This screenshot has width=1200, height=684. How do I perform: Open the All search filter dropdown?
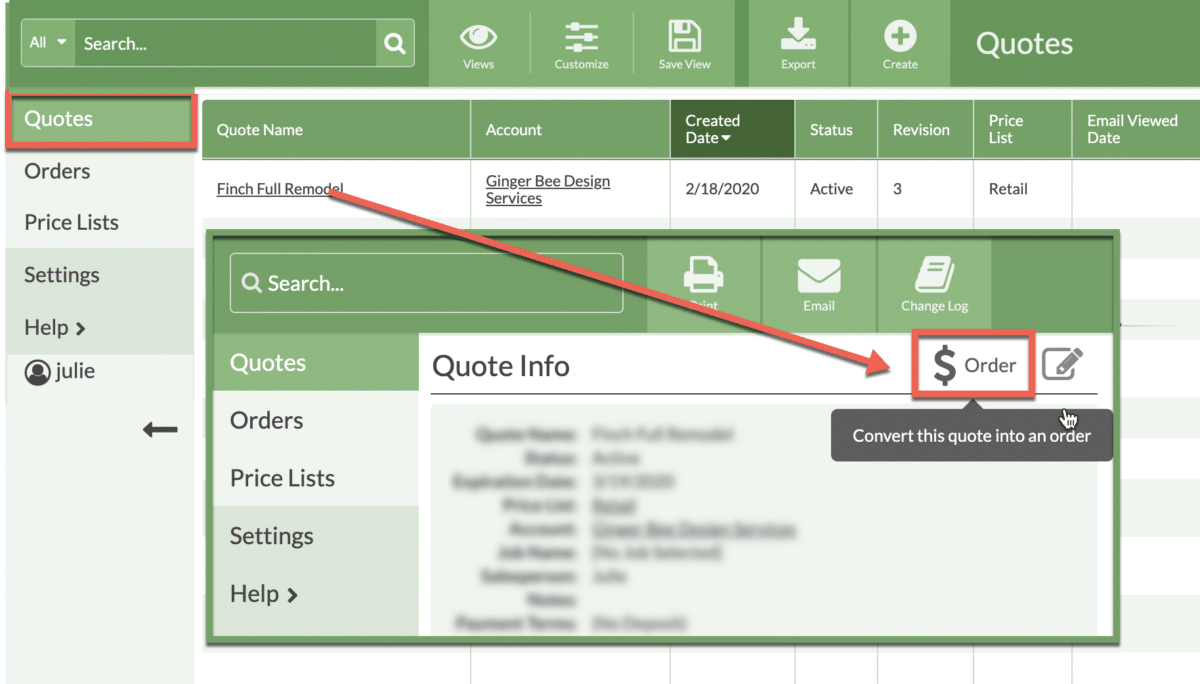48,43
